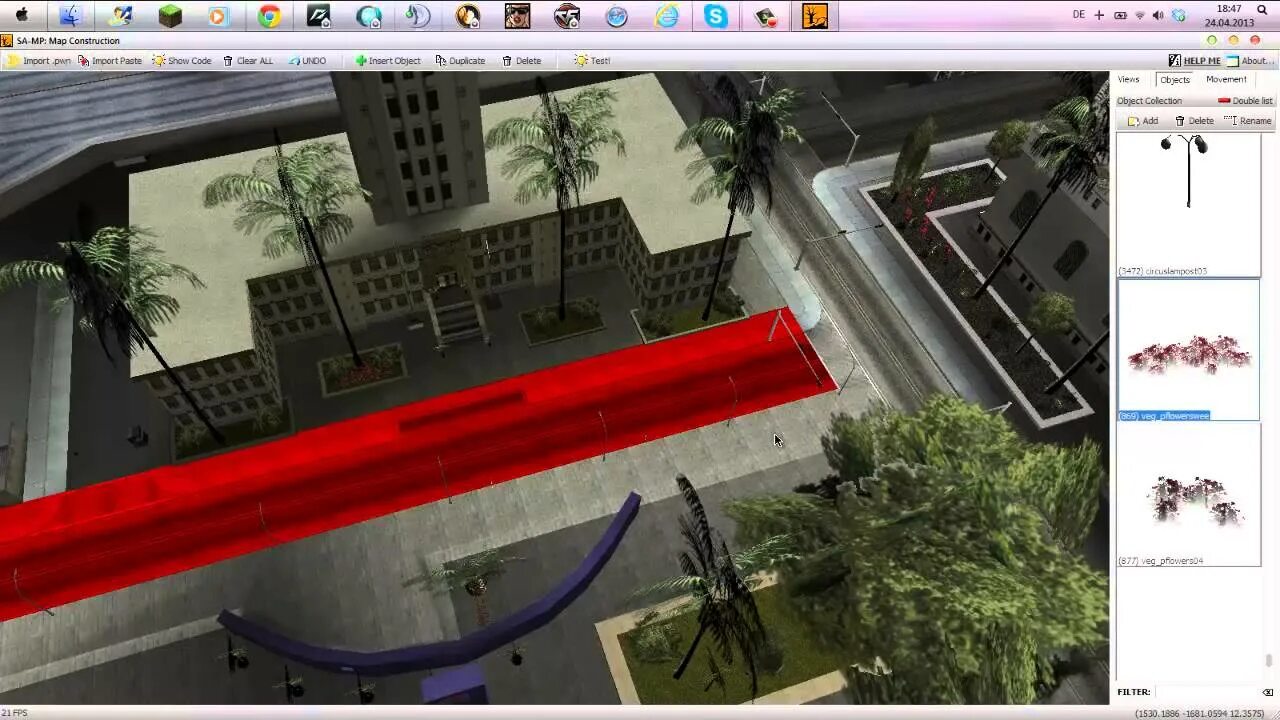Open the Finder icon in top dock
The image size is (1280, 720).
[70, 16]
